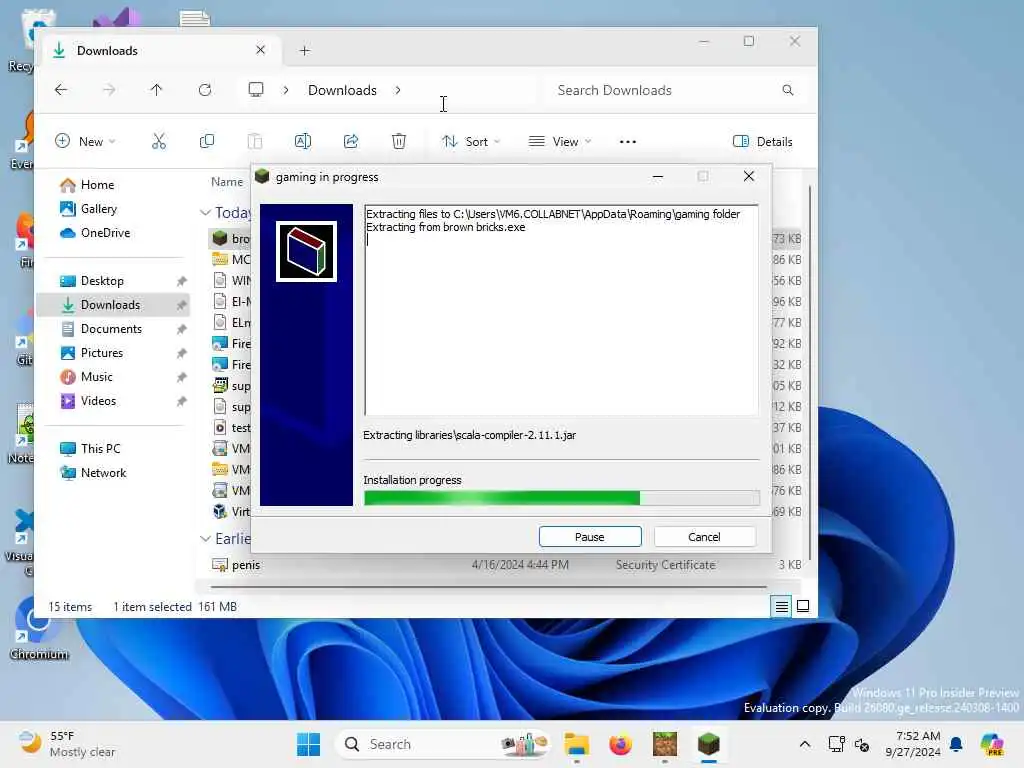Click the extraction log text area

pos(562,310)
